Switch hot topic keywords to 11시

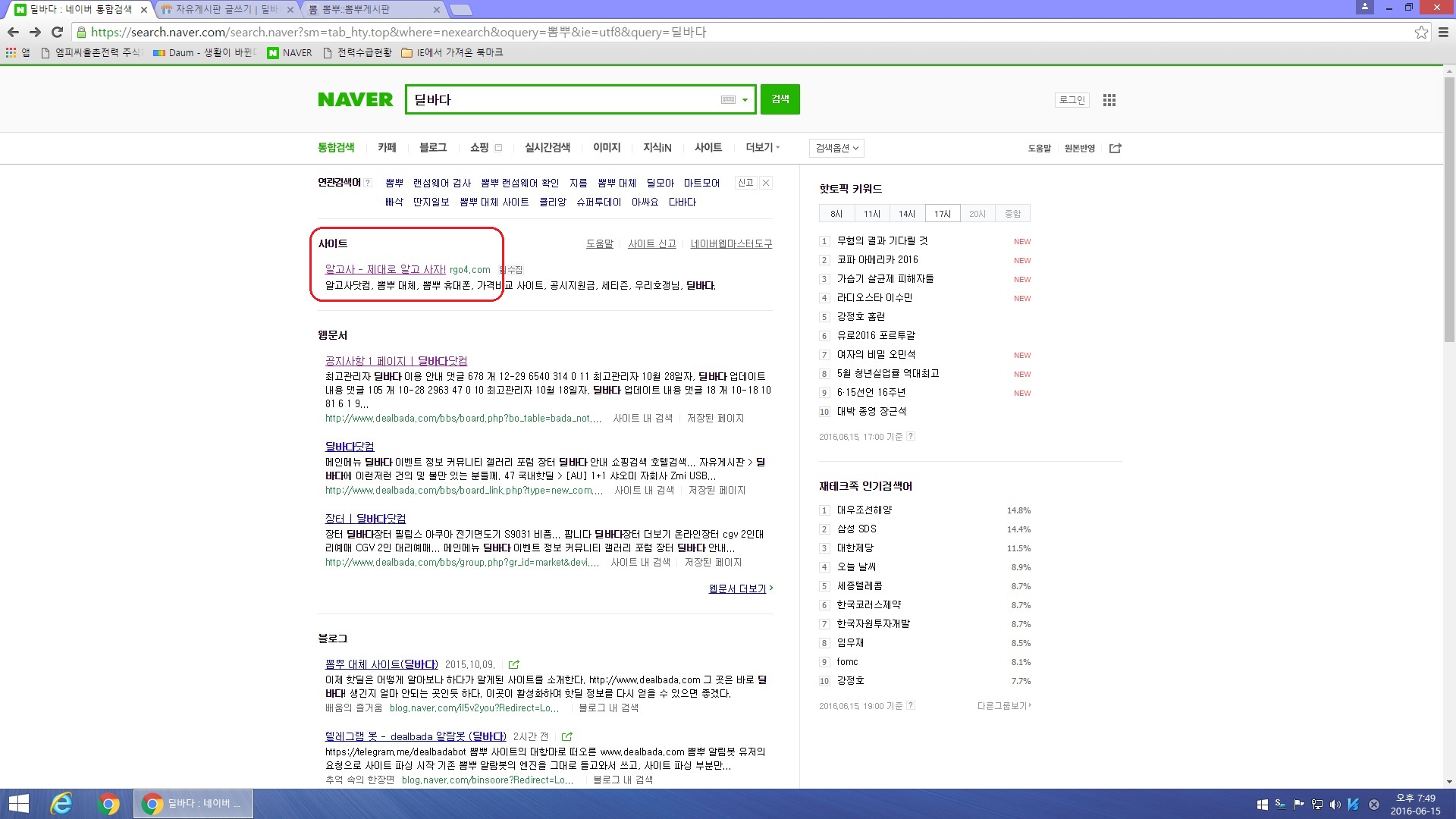(872, 214)
